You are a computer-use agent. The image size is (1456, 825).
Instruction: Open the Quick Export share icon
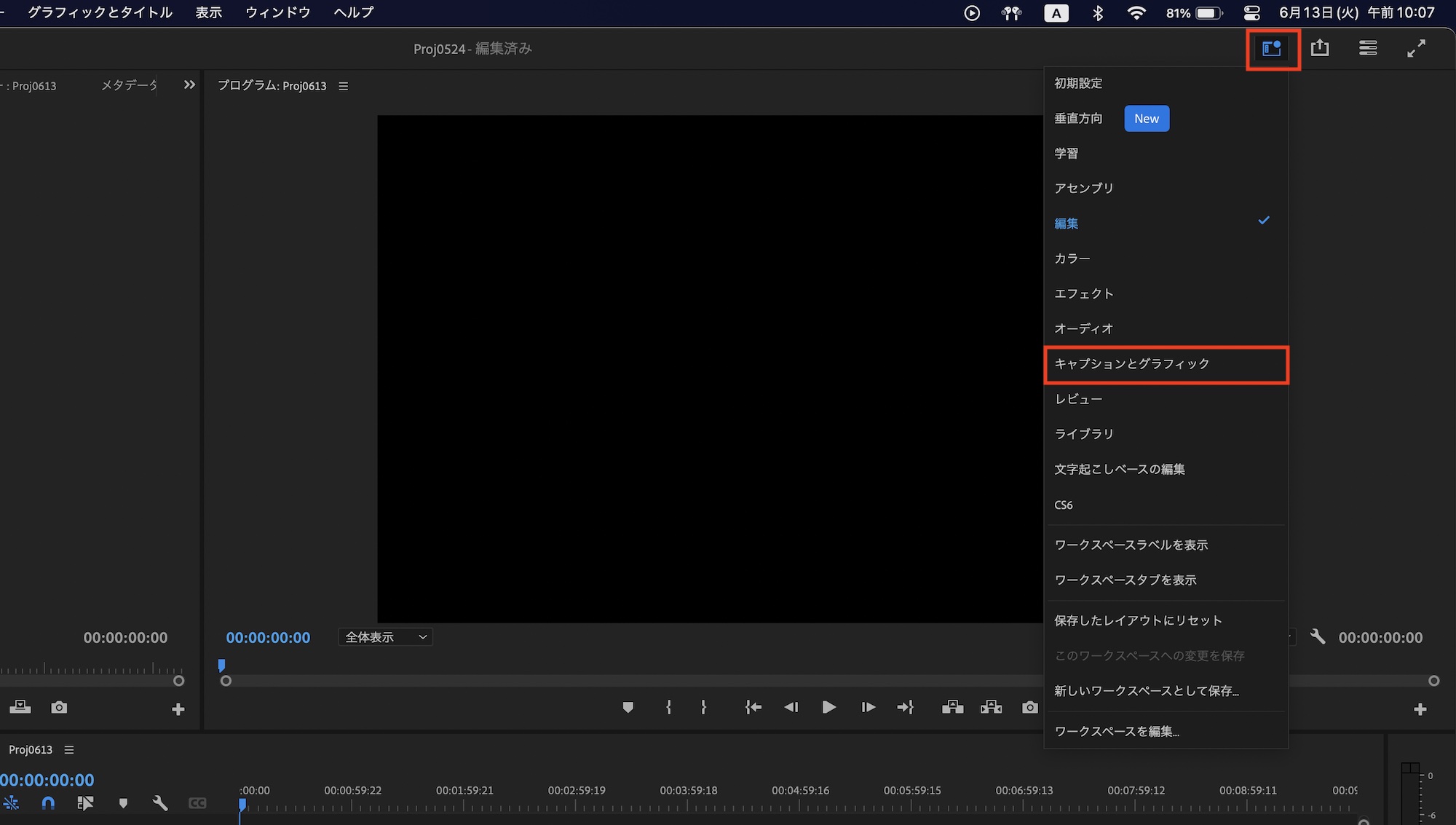(x=1320, y=49)
